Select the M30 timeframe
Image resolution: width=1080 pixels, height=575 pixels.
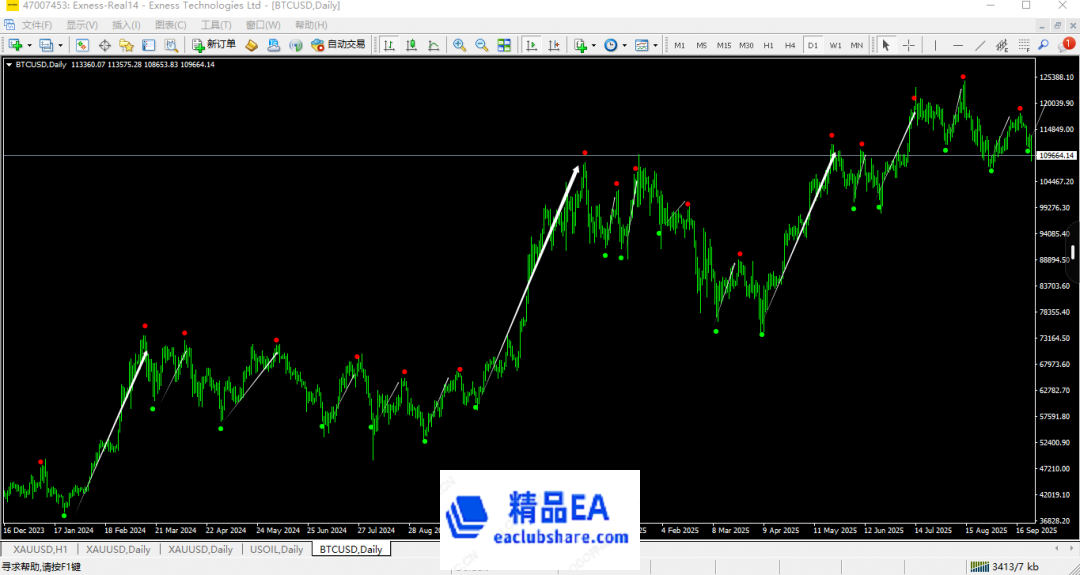[x=746, y=45]
